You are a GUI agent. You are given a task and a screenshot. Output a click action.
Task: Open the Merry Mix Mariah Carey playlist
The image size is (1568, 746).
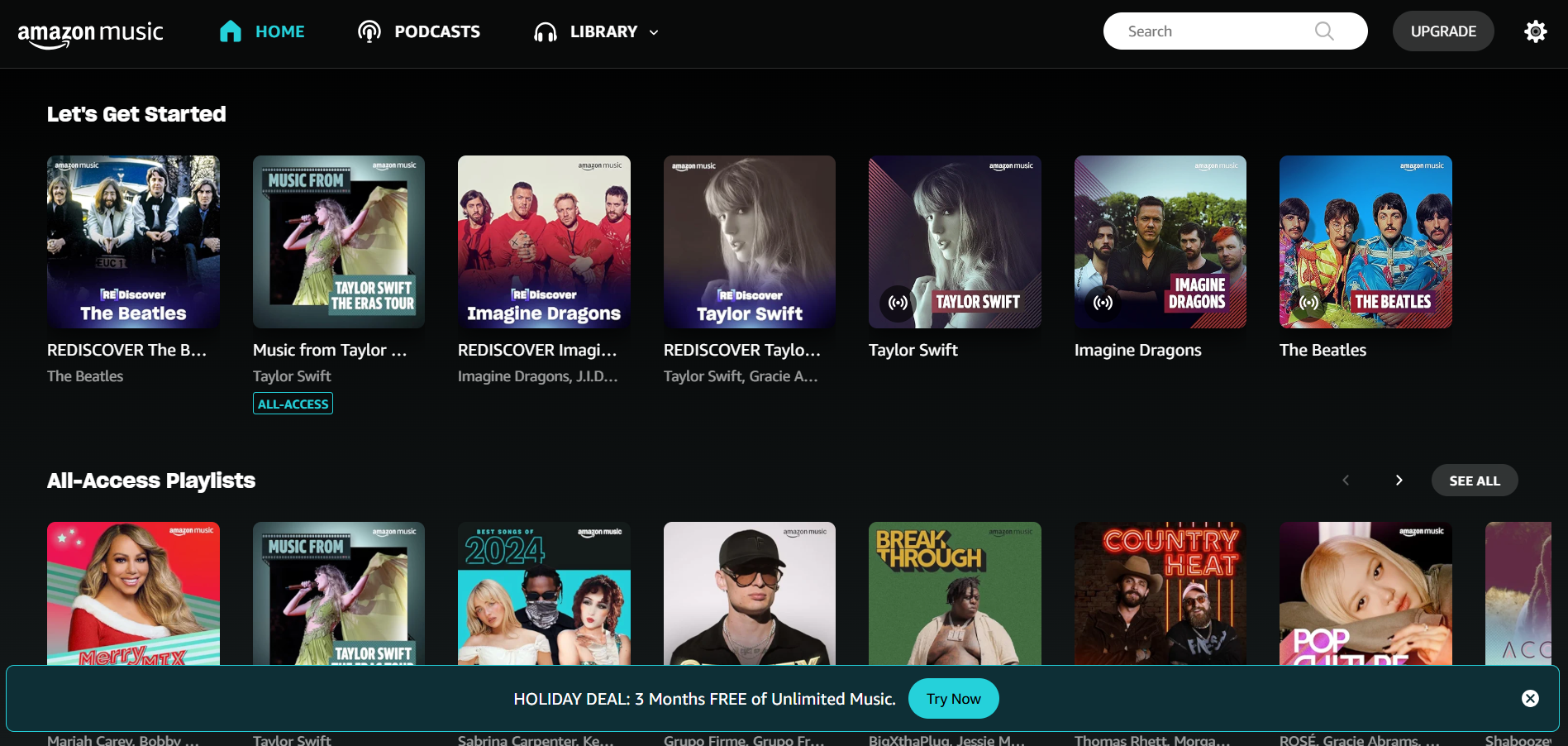pyautogui.click(x=133, y=593)
